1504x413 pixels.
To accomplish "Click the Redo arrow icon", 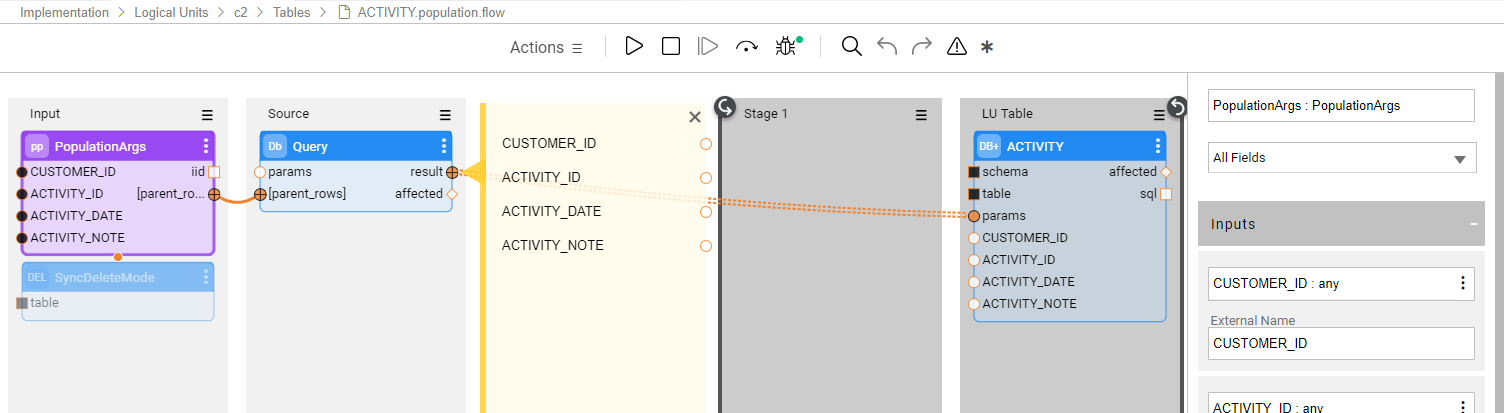I will (x=922, y=47).
